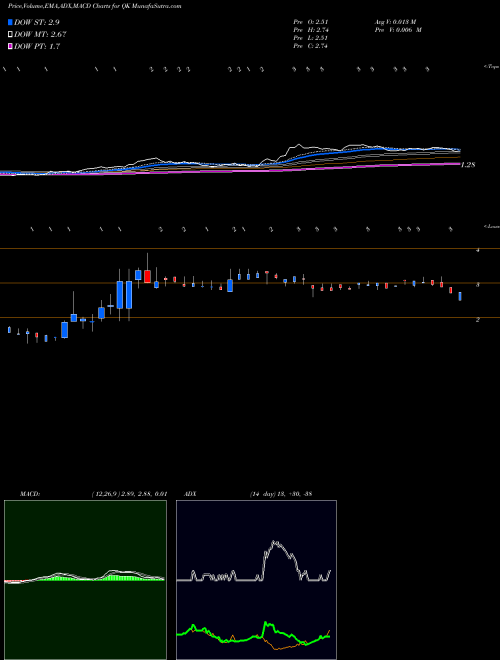Screen dimensions: 500x660
Task: Click the large red candlestick near the peak
Action: tap(147, 277)
